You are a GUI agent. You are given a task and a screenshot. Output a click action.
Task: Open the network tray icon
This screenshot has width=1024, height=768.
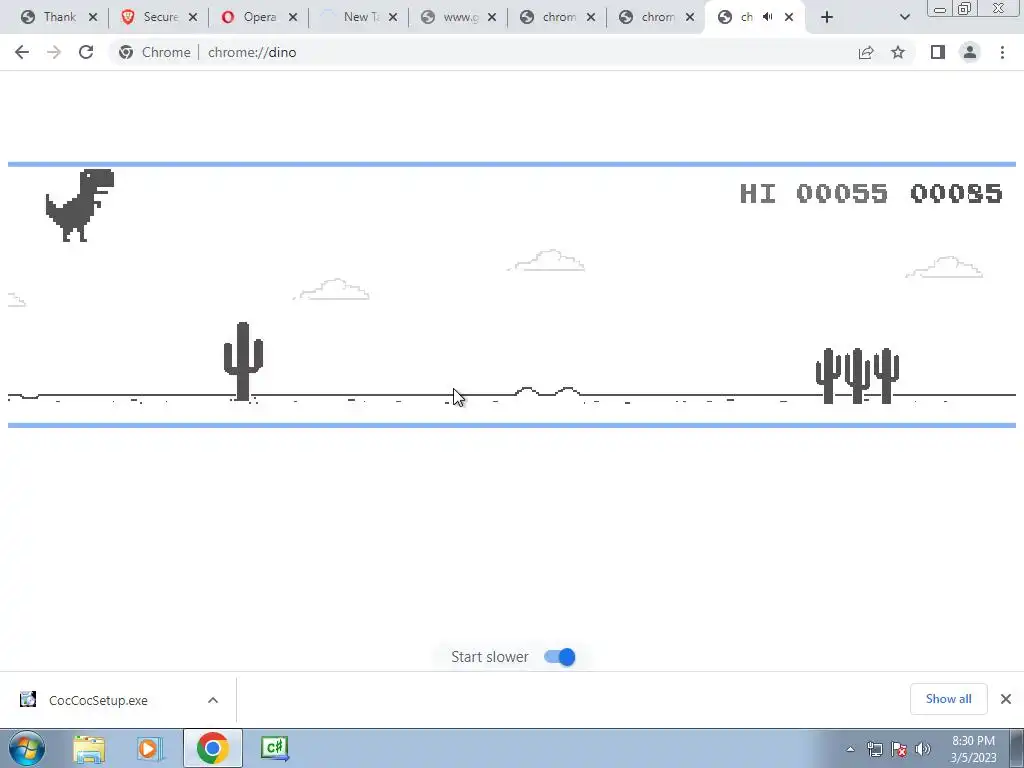click(x=874, y=749)
